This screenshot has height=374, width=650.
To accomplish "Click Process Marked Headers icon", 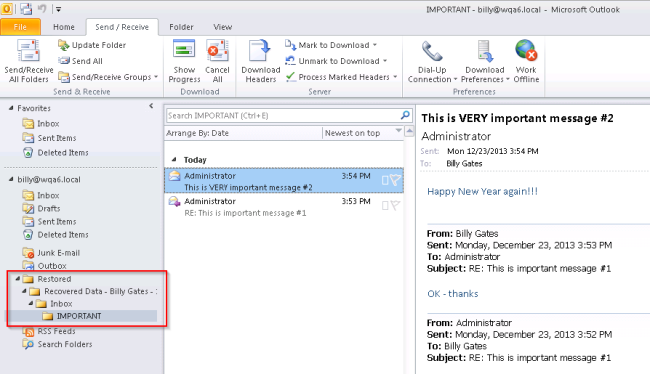I will tap(290, 77).
